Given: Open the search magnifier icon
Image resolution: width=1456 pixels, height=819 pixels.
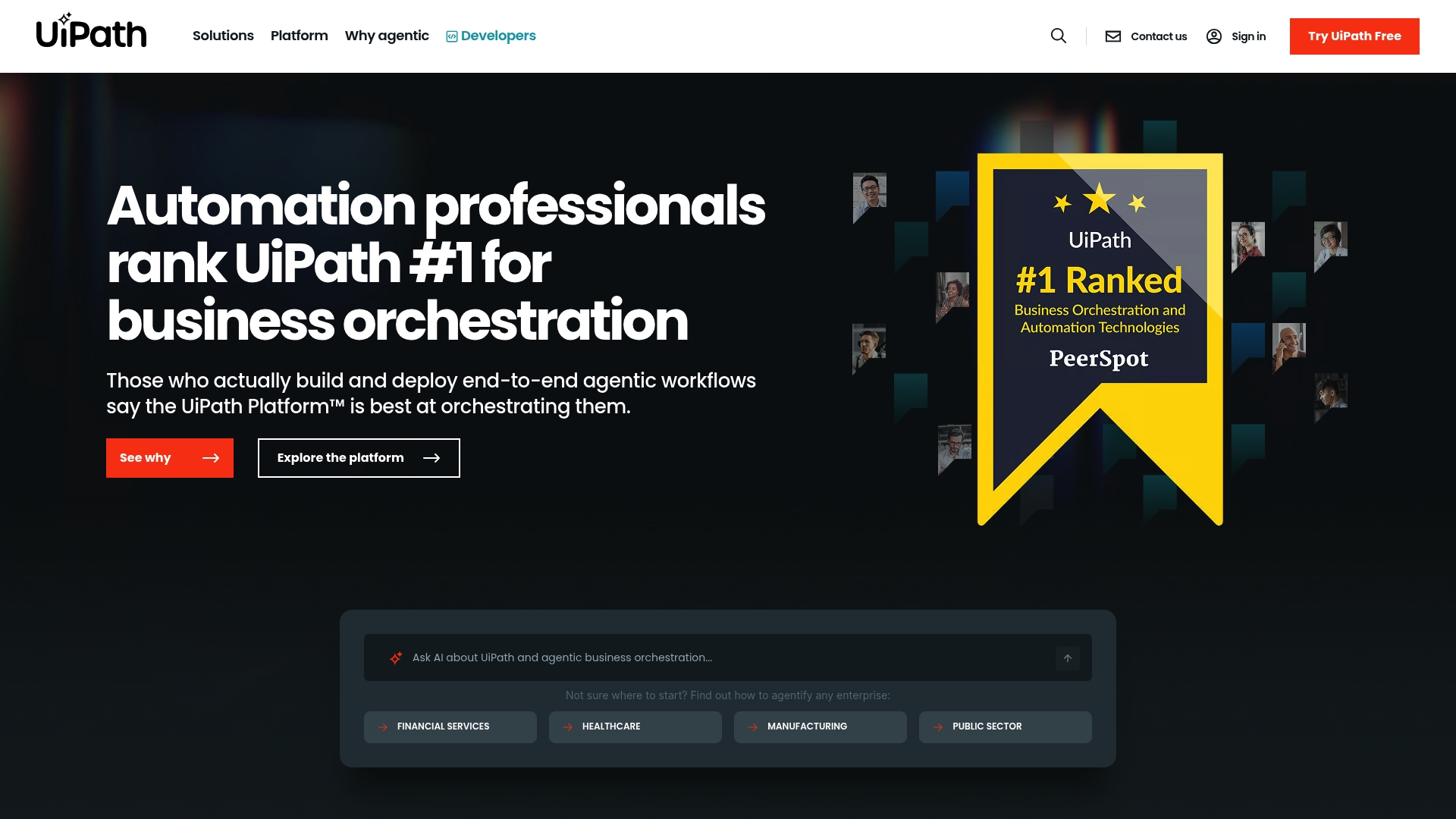Looking at the screenshot, I should pos(1058,36).
